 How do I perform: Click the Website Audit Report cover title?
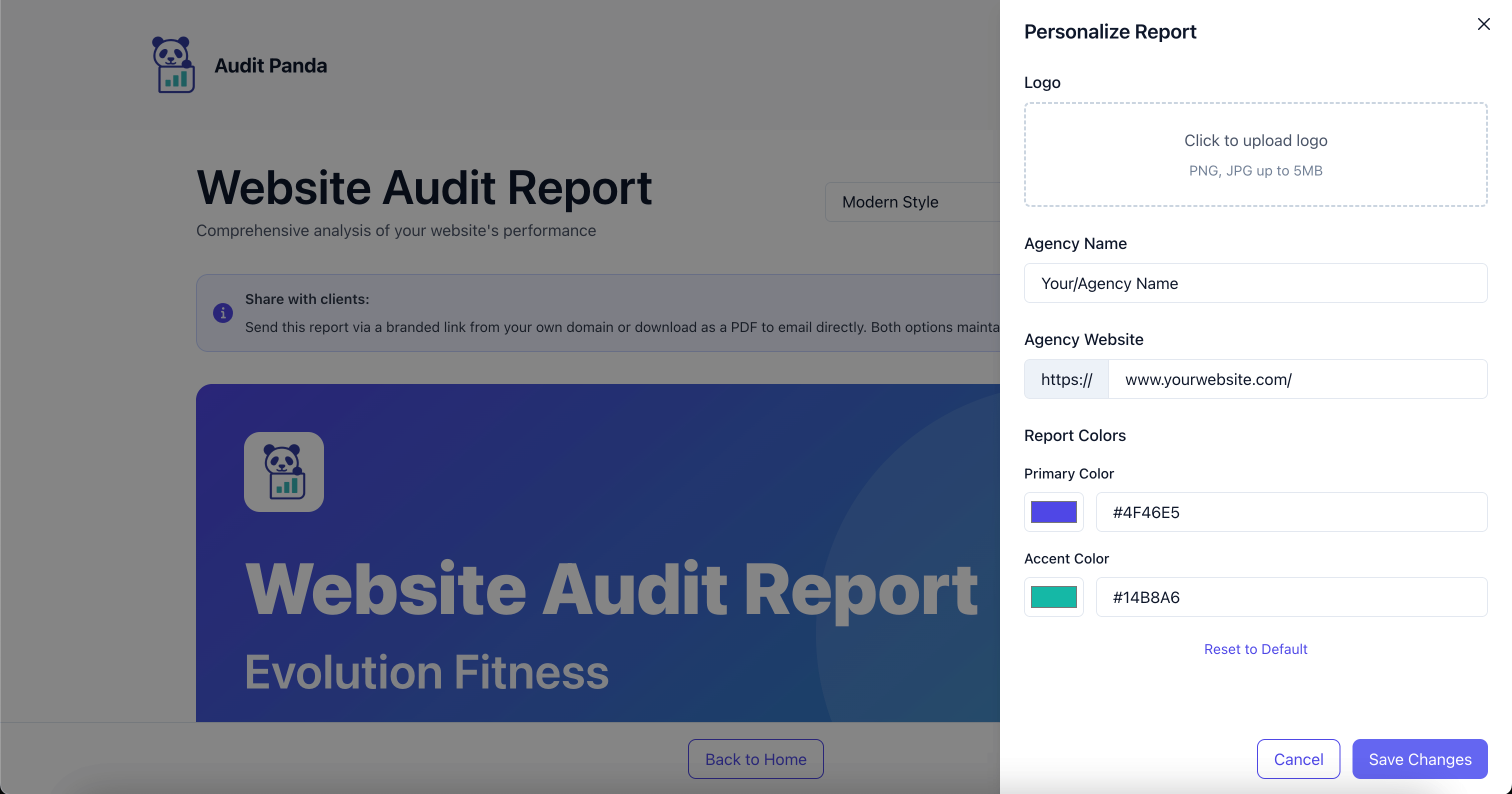click(610, 589)
